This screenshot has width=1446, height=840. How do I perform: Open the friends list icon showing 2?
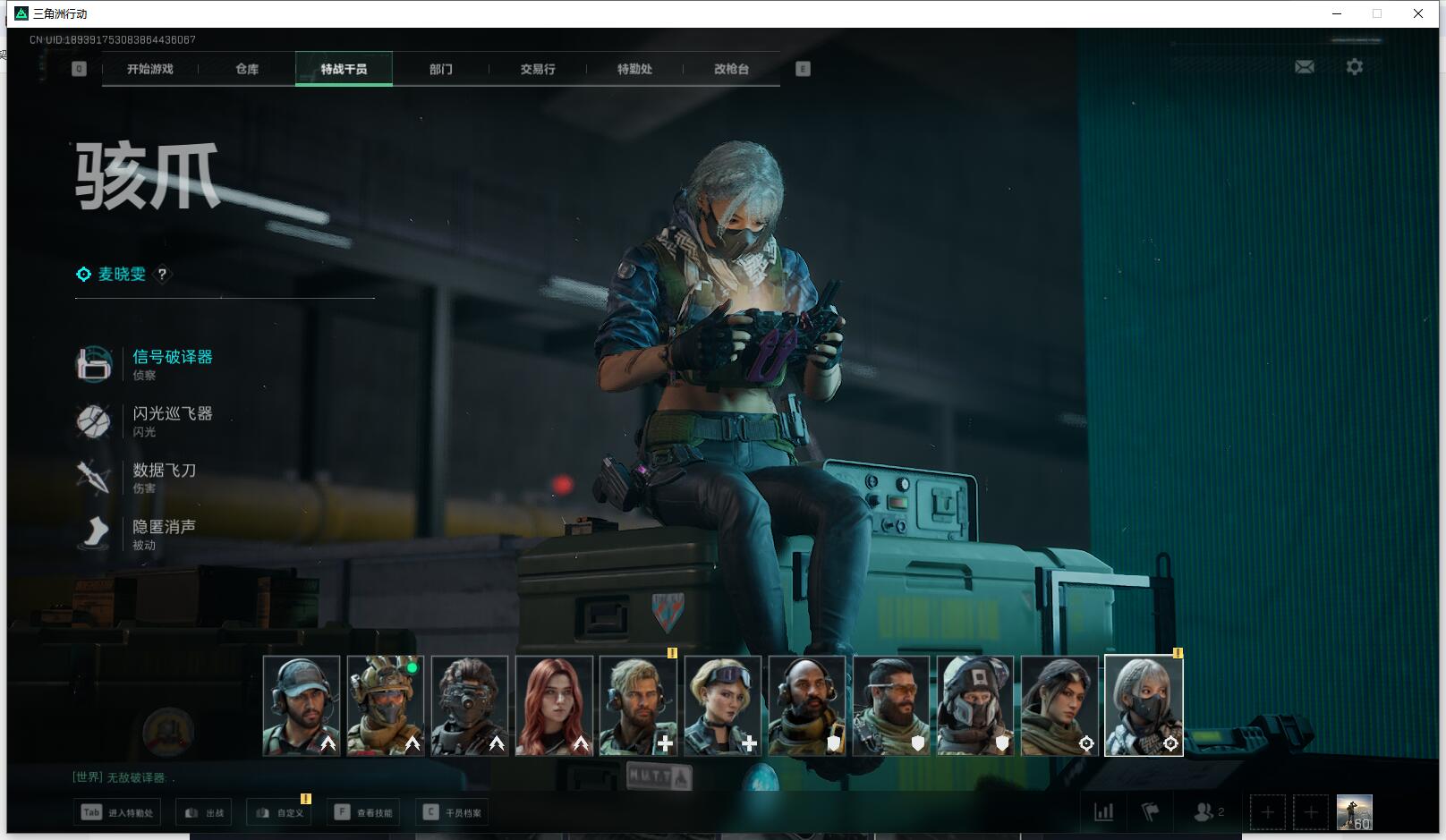coord(1209,812)
